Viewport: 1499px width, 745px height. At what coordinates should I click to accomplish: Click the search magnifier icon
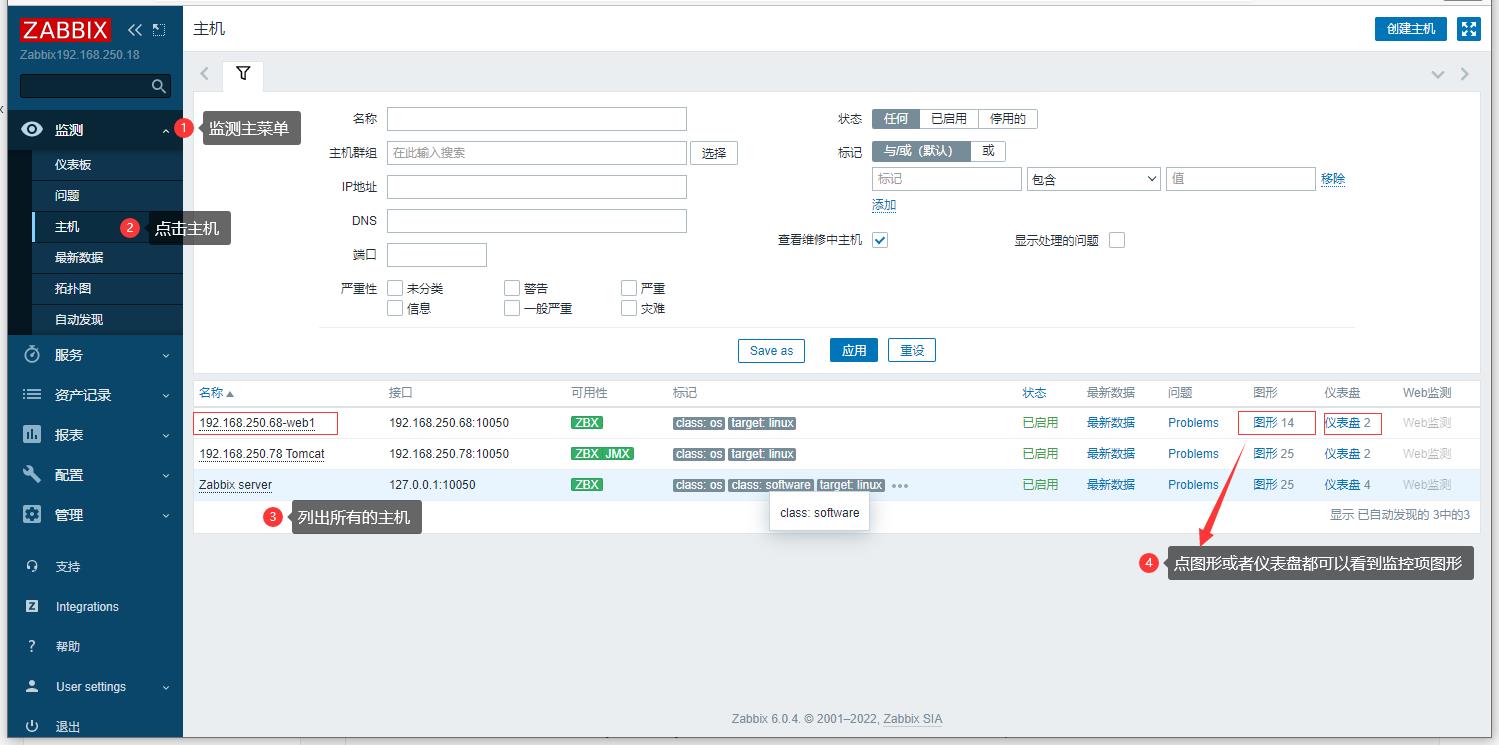click(x=158, y=86)
